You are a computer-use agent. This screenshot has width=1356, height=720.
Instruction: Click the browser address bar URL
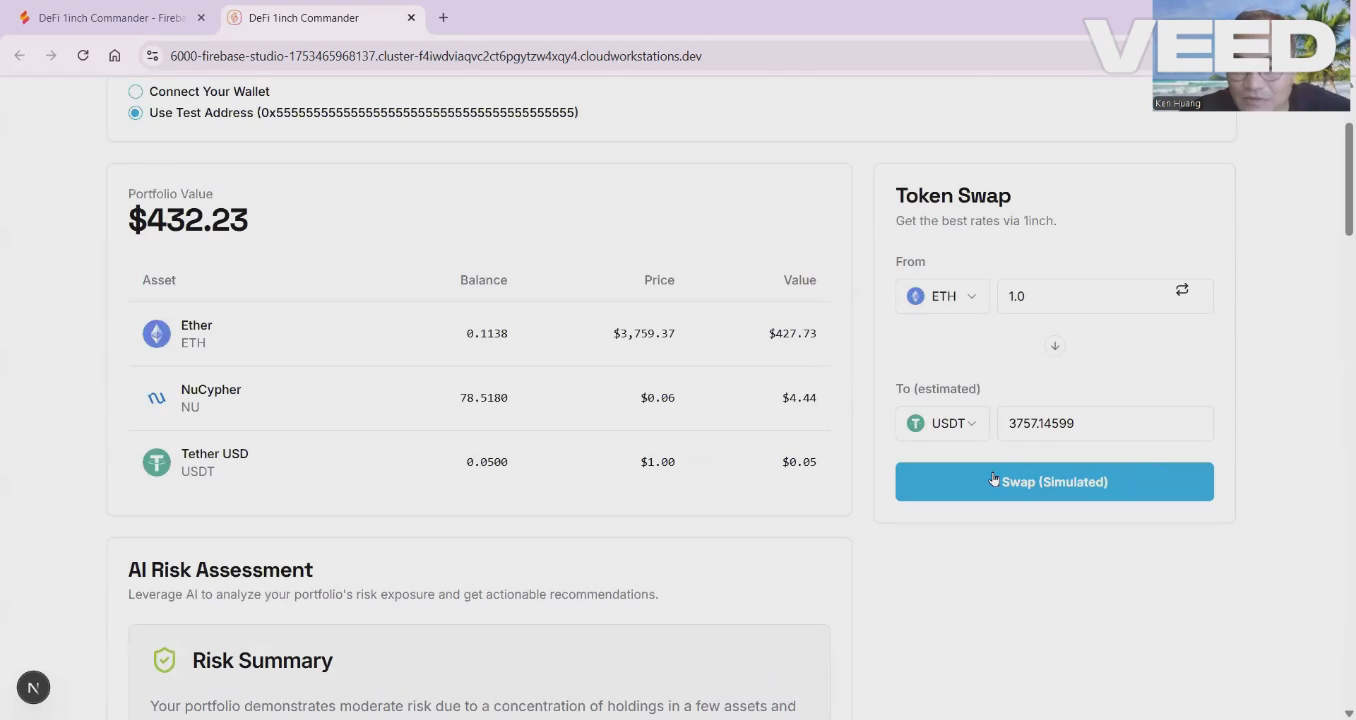(436, 56)
